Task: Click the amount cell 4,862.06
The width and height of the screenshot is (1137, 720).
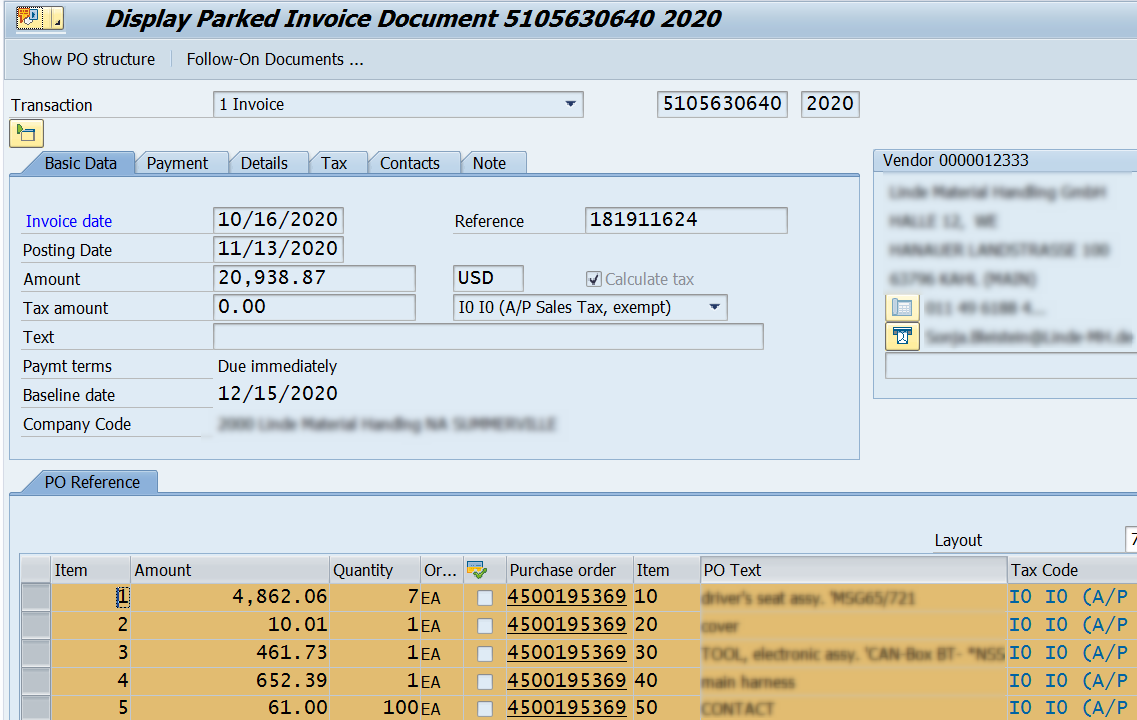Action: (x=230, y=597)
